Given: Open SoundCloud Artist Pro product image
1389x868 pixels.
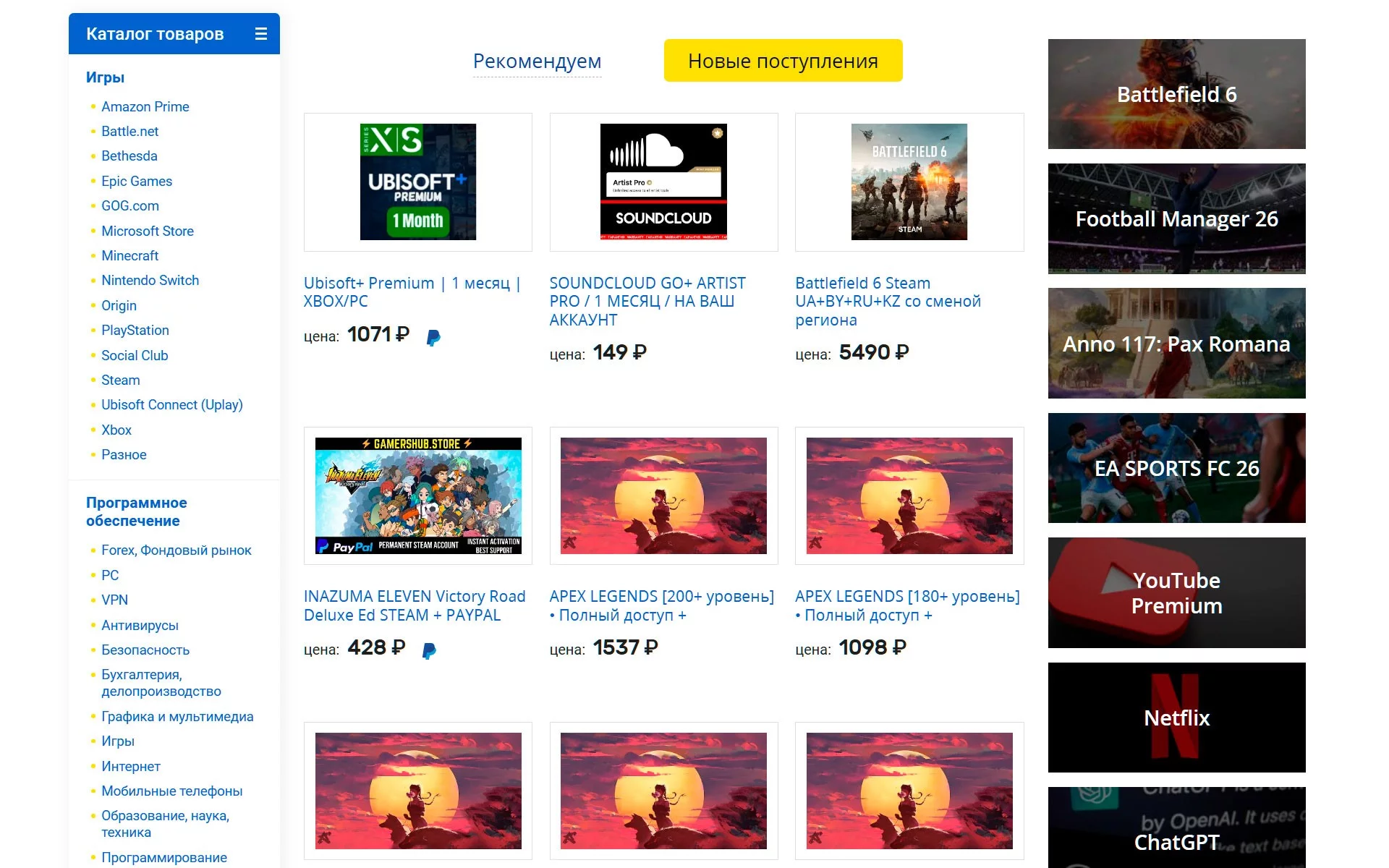Looking at the screenshot, I should [663, 182].
